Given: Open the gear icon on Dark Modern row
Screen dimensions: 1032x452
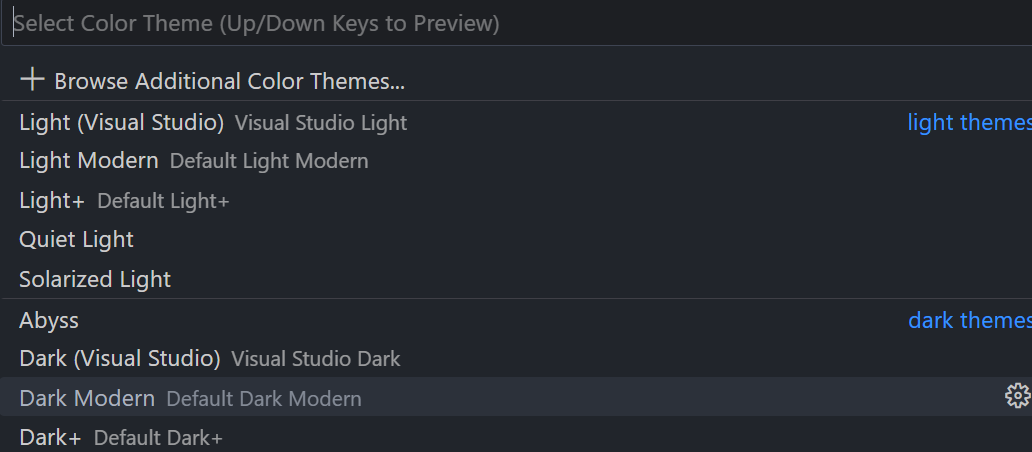Looking at the screenshot, I should pyautogui.click(x=1016, y=396).
